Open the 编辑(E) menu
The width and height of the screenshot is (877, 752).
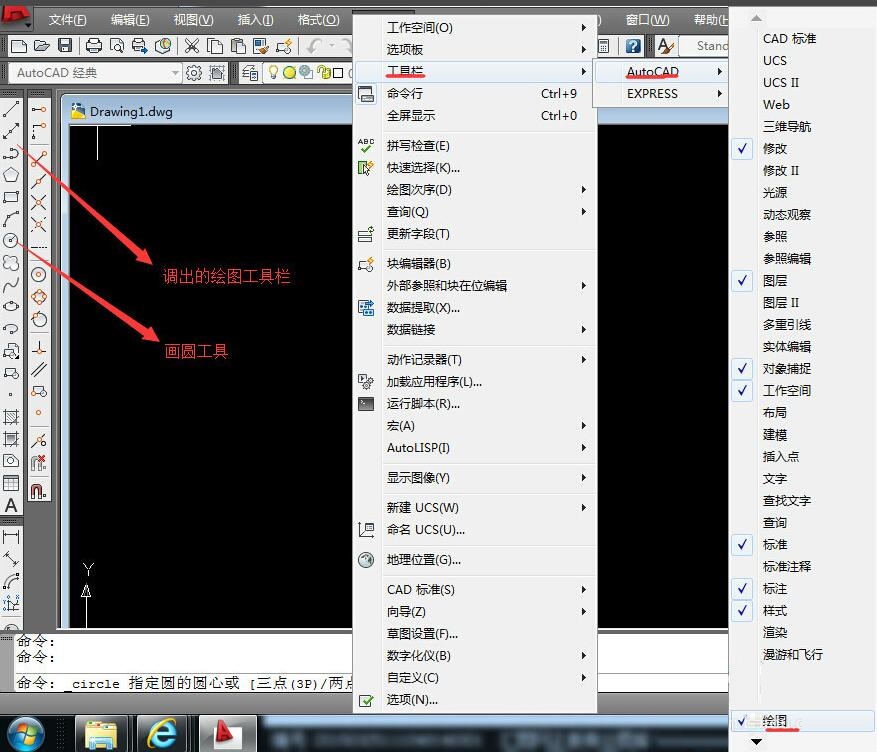tap(130, 20)
